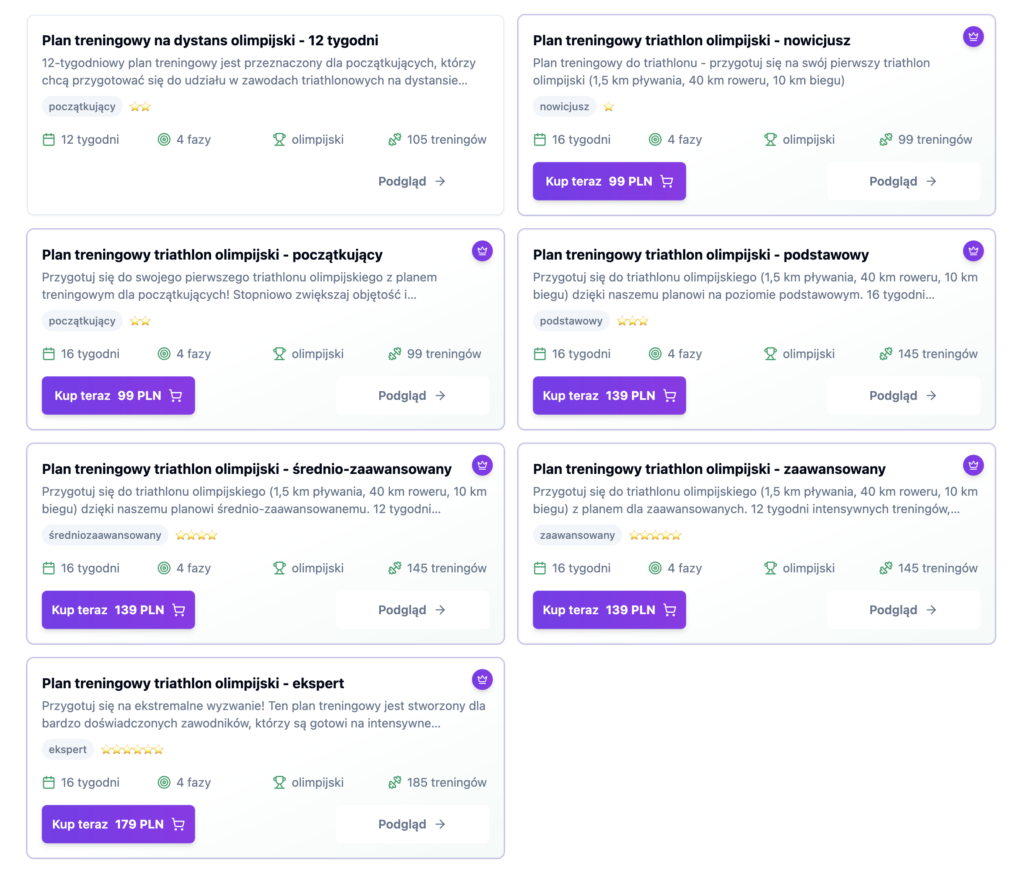
Task: Select the 'średniozaawansowany' level tag
Action: pos(105,536)
